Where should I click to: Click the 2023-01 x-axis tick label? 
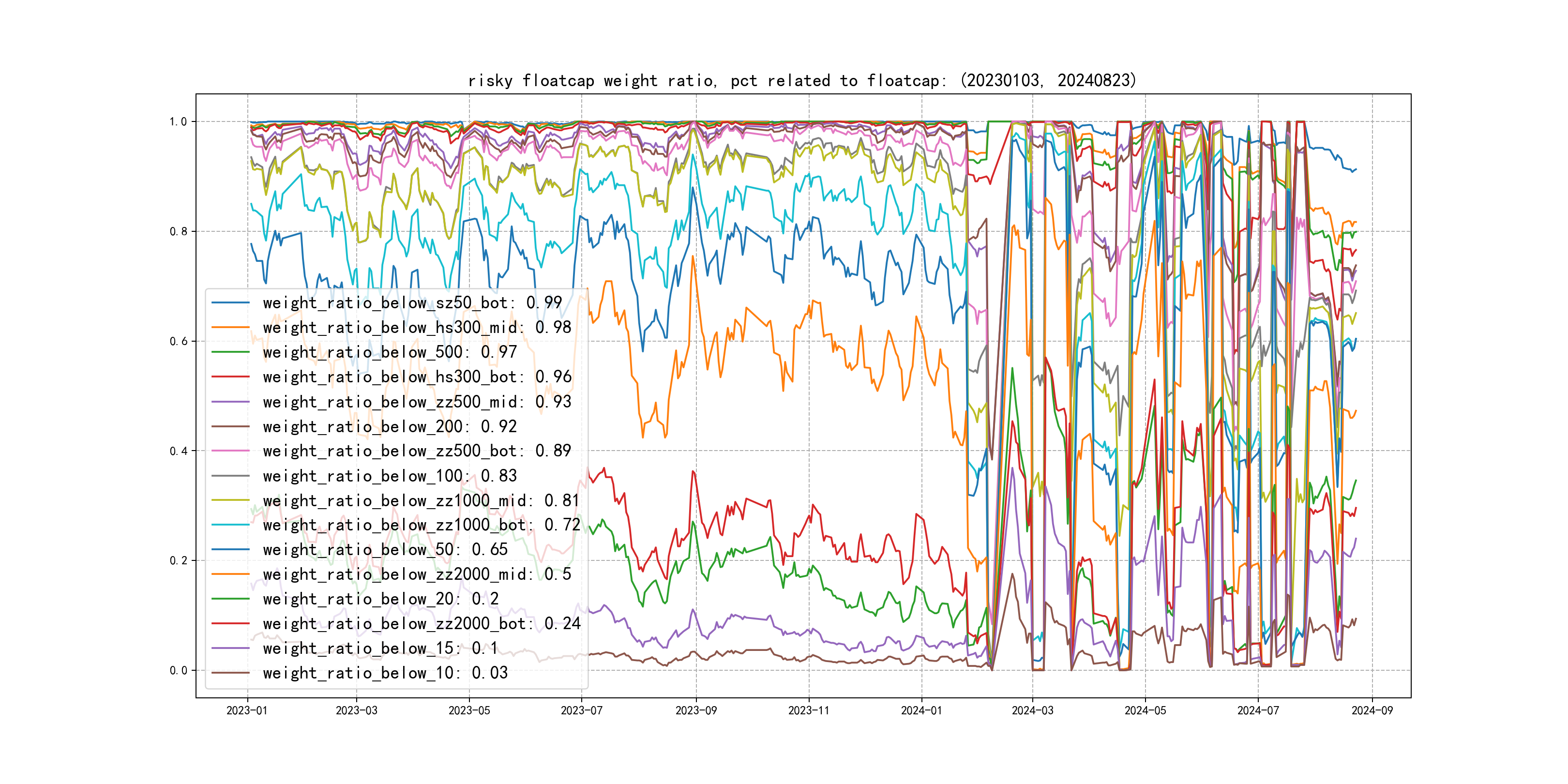coord(247,710)
